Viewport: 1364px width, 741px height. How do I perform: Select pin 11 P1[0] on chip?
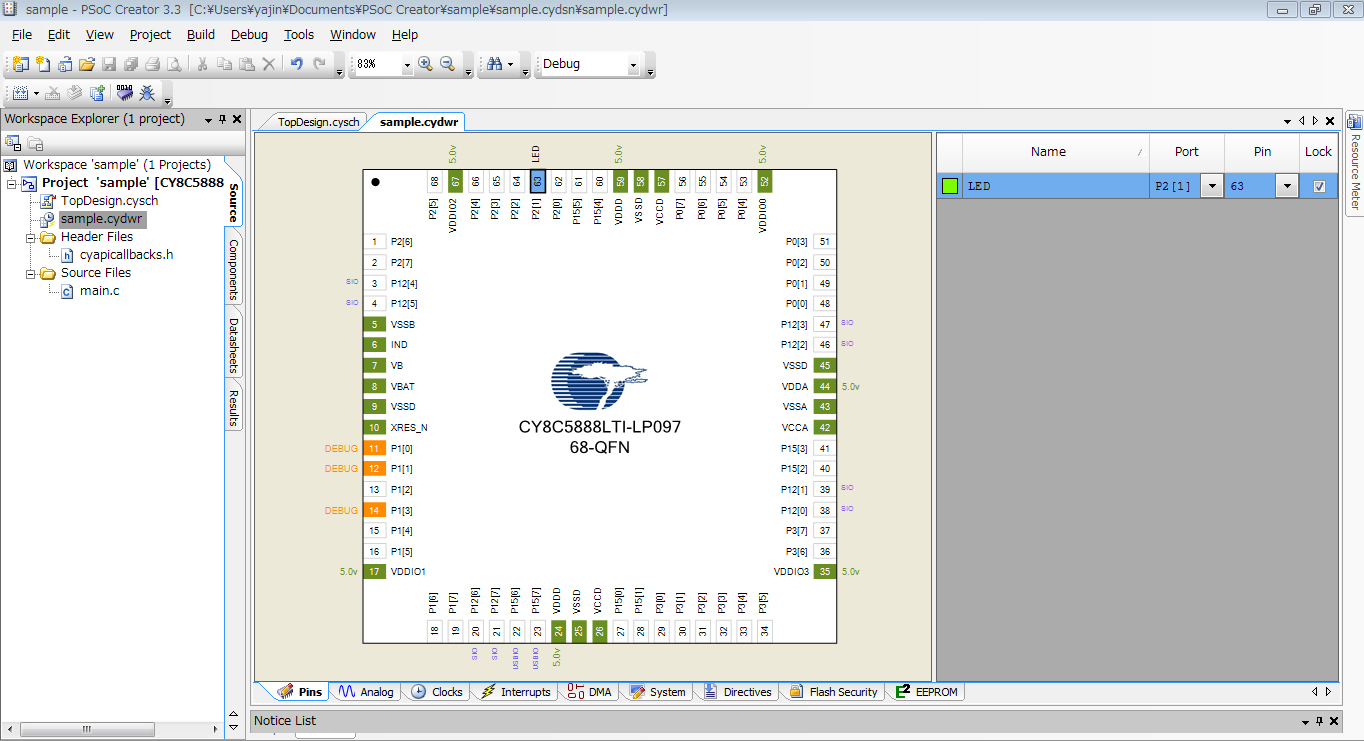point(374,448)
